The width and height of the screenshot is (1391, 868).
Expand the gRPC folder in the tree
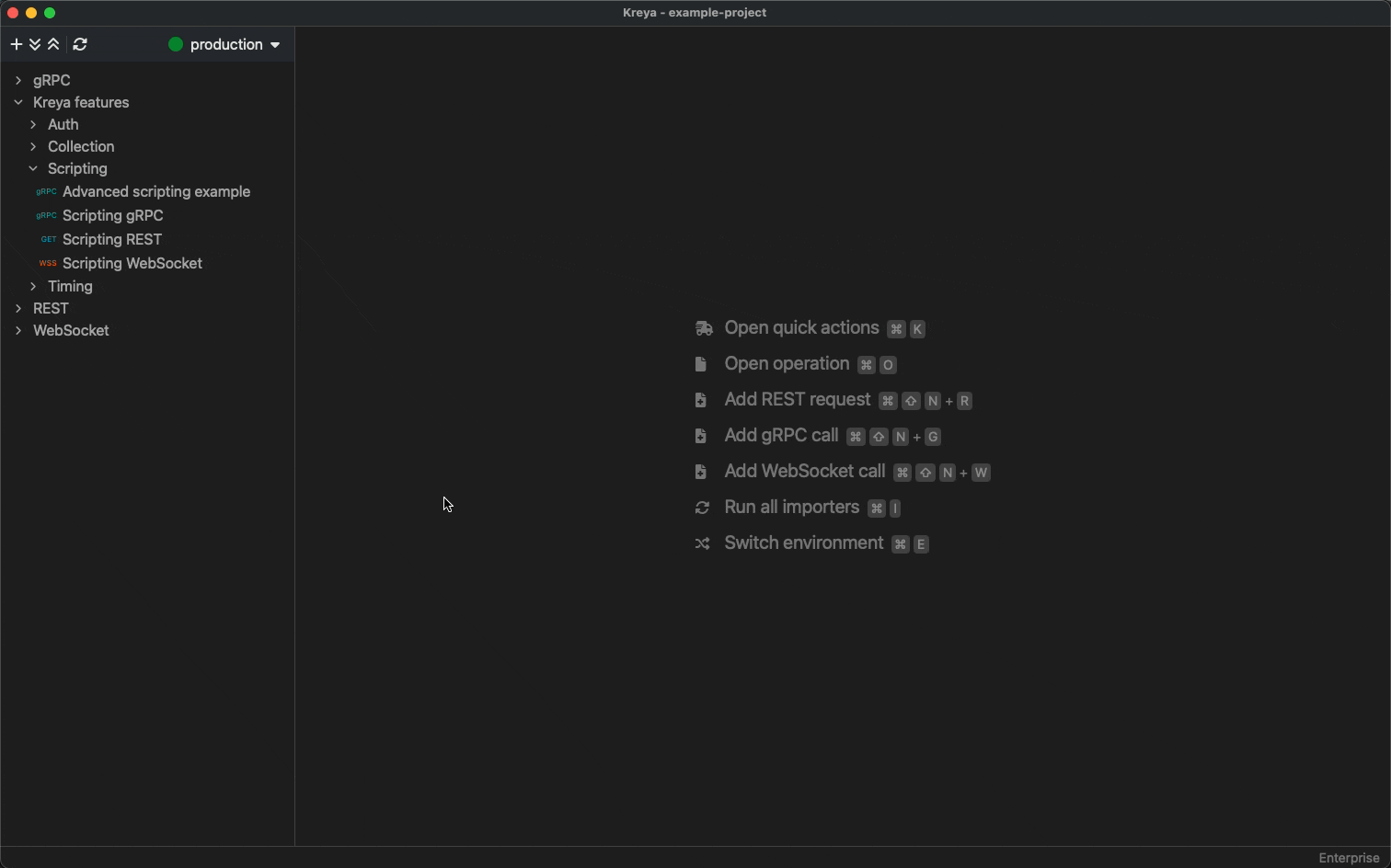(18, 80)
